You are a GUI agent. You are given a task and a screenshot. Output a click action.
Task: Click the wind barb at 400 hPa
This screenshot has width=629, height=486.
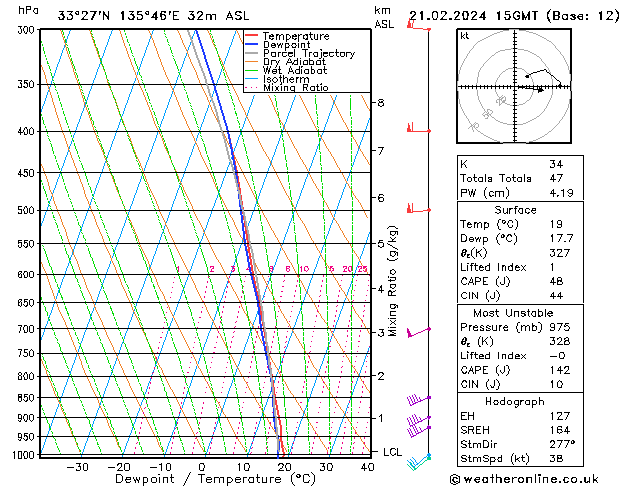click(418, 128)
